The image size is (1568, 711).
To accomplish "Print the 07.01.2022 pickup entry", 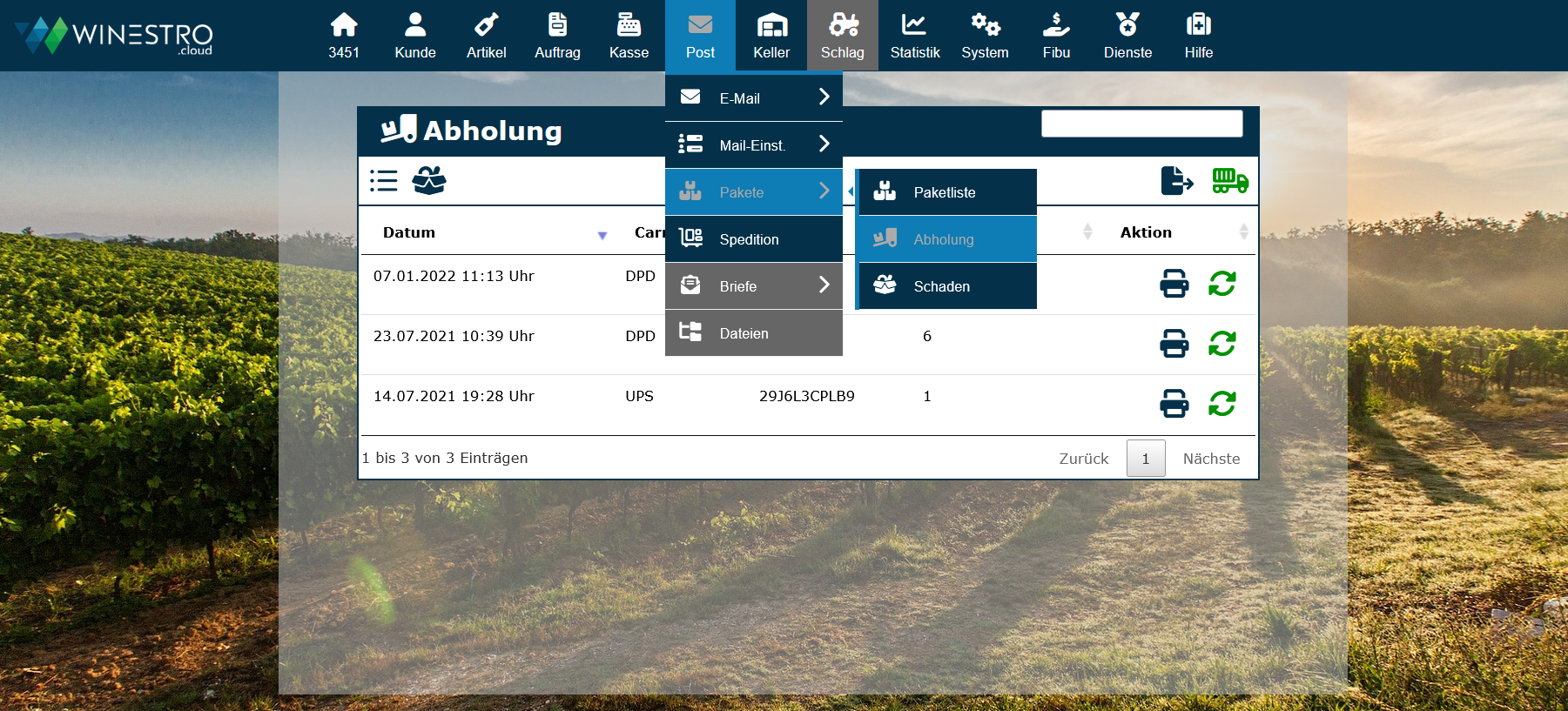I will tap(1174, 284).
